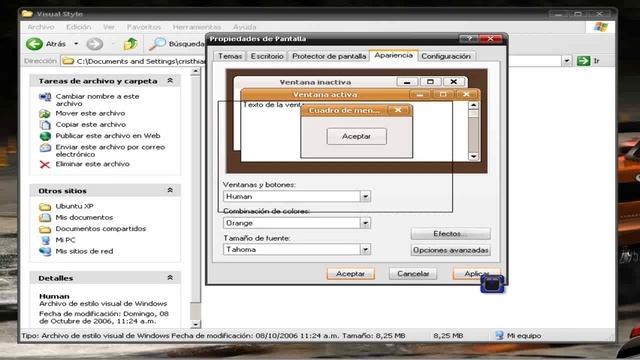Open the Archivo menu
The width and height of the screenshot is (640, 360).
[x=41, y=27]
